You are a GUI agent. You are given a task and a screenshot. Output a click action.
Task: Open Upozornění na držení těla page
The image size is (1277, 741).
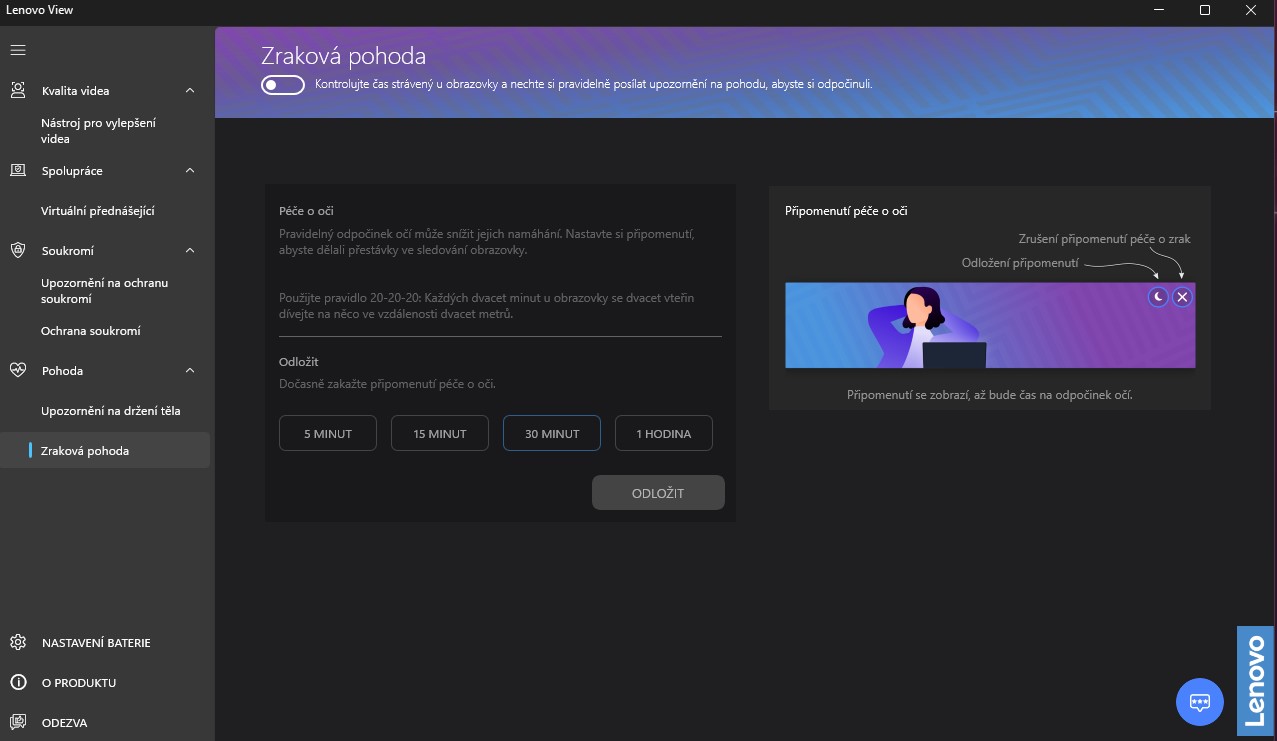(111, 411)
